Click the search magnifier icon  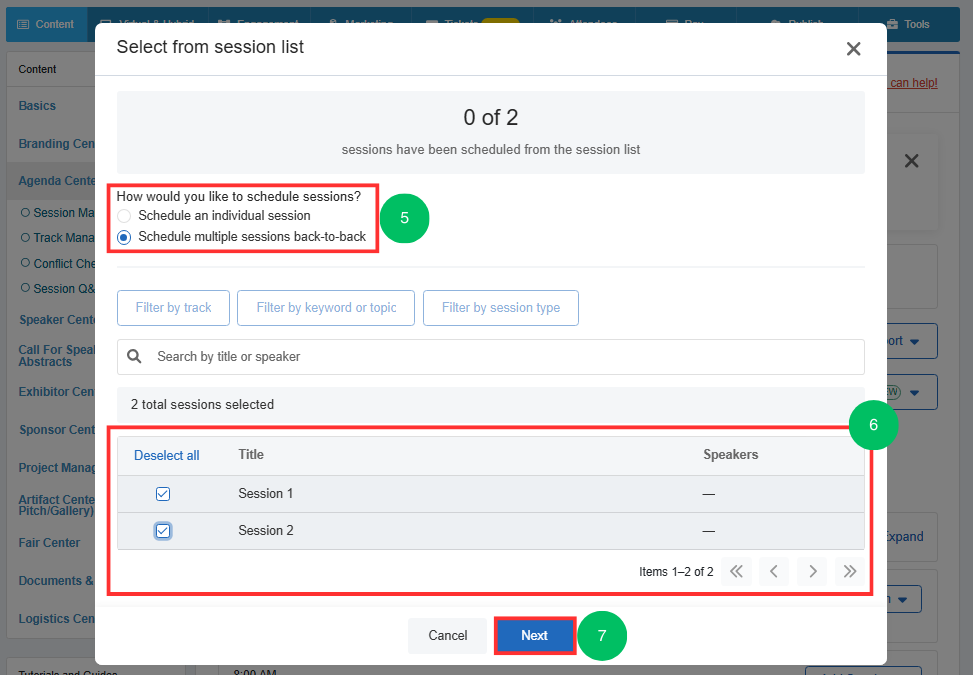coord(134,356)
